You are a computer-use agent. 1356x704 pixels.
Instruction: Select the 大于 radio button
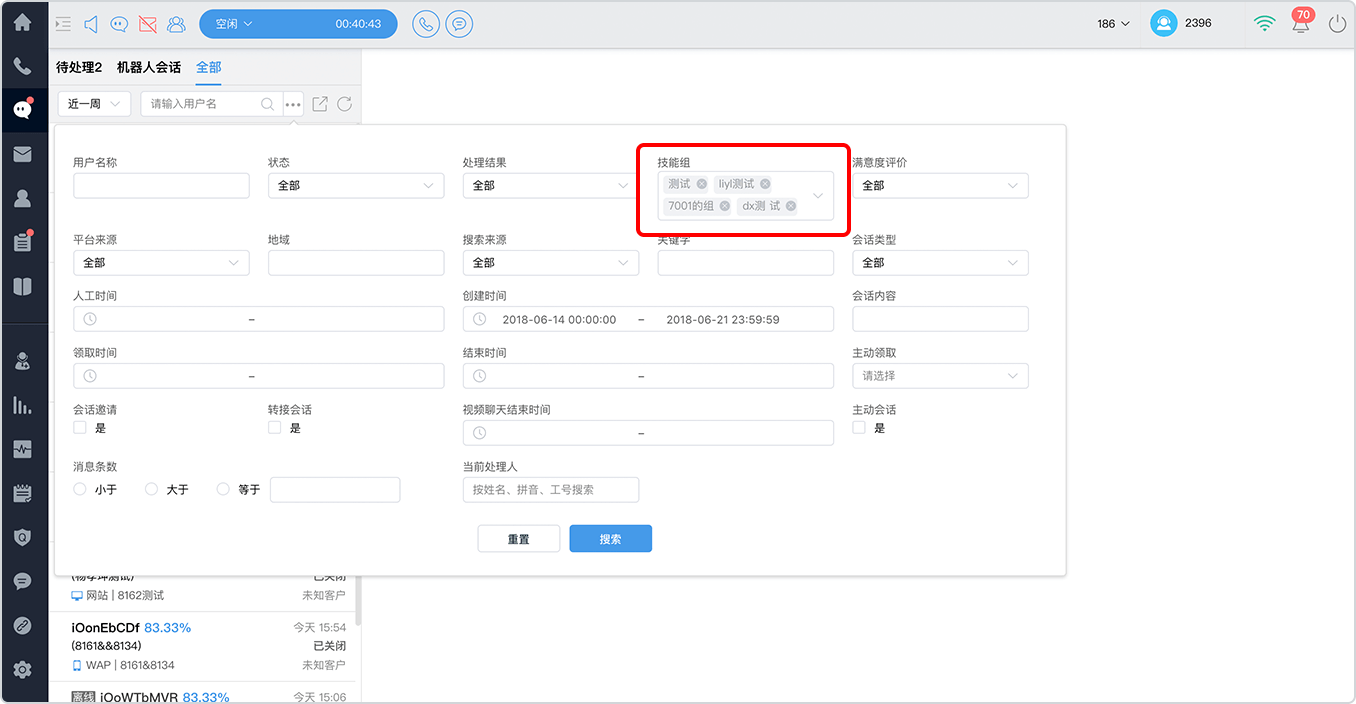[152, 489]
